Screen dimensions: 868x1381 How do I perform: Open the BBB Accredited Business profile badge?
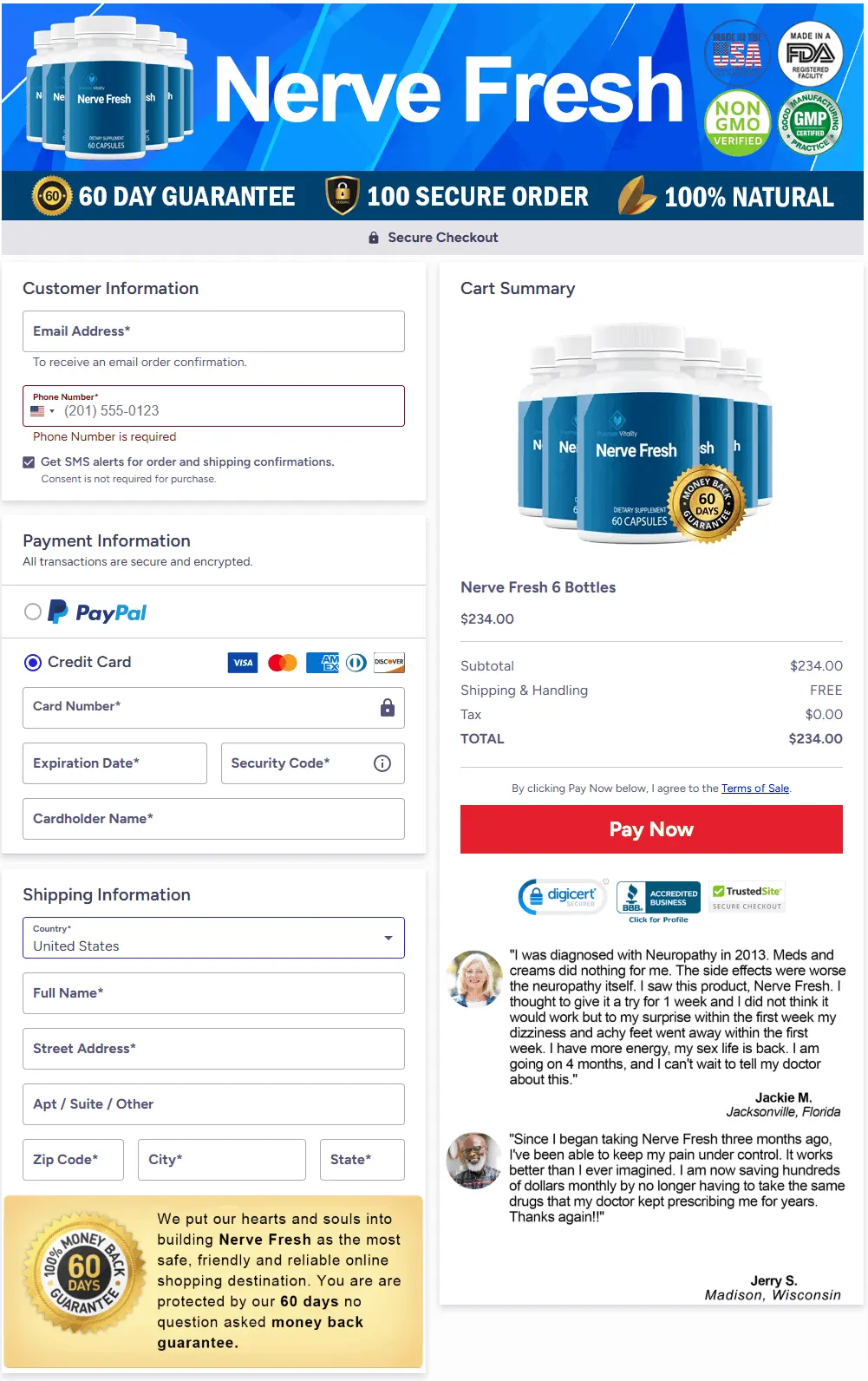tap(658, 902)
